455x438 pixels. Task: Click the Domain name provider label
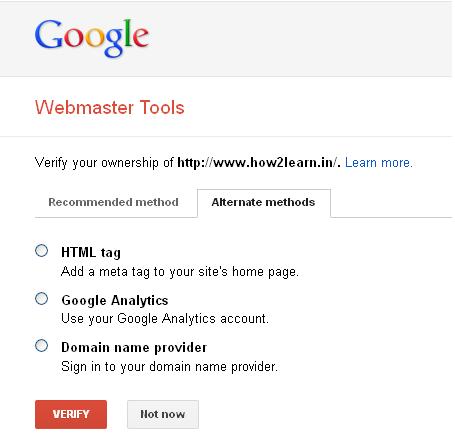(x=134, y=348)
